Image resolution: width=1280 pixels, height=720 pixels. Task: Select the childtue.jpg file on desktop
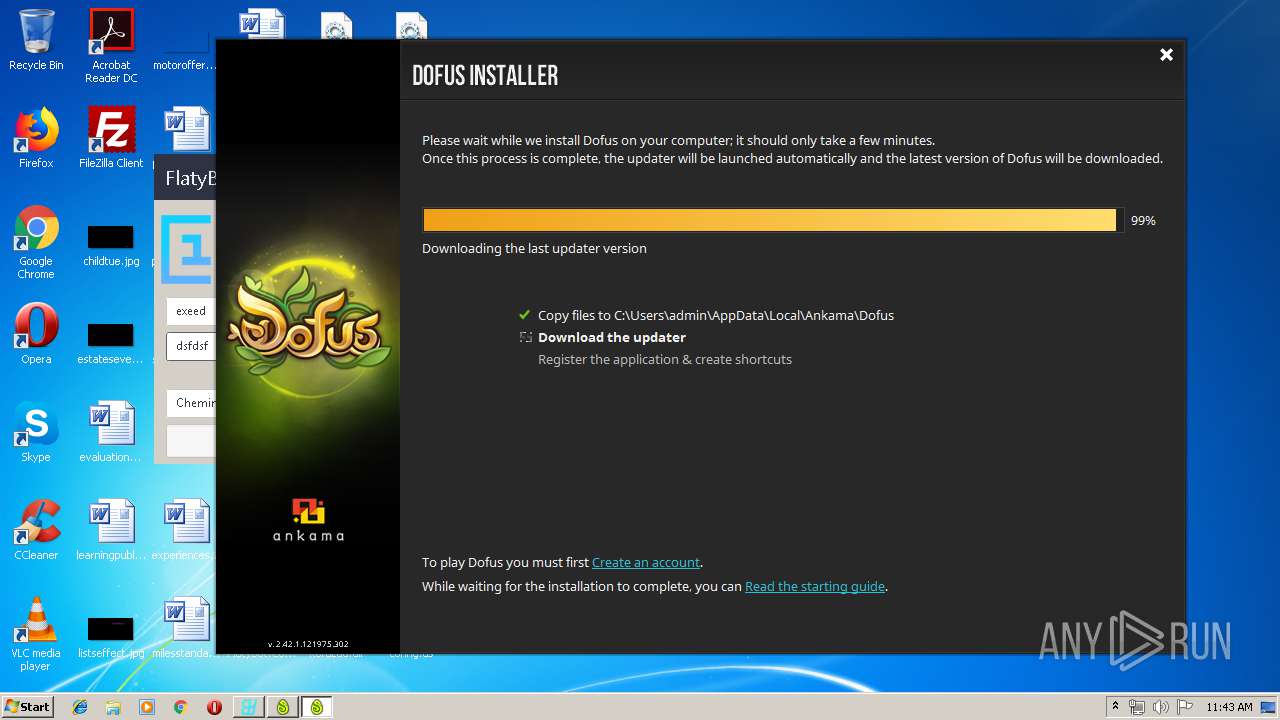coord(111,245)
